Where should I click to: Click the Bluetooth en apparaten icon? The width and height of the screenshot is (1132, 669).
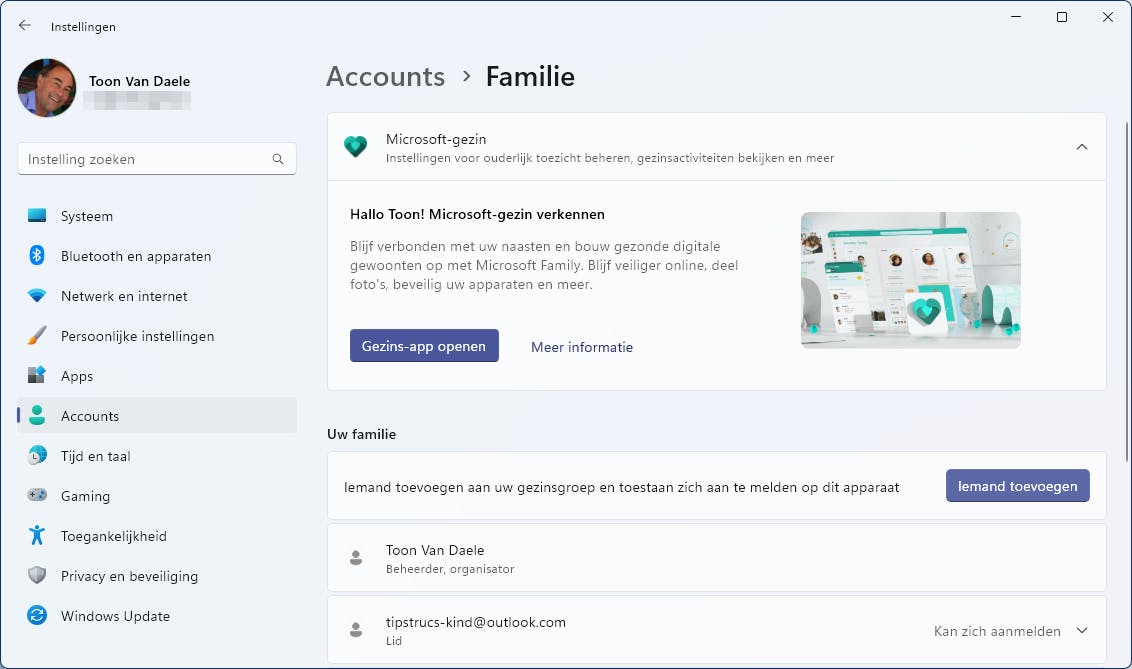pos(37,256)
